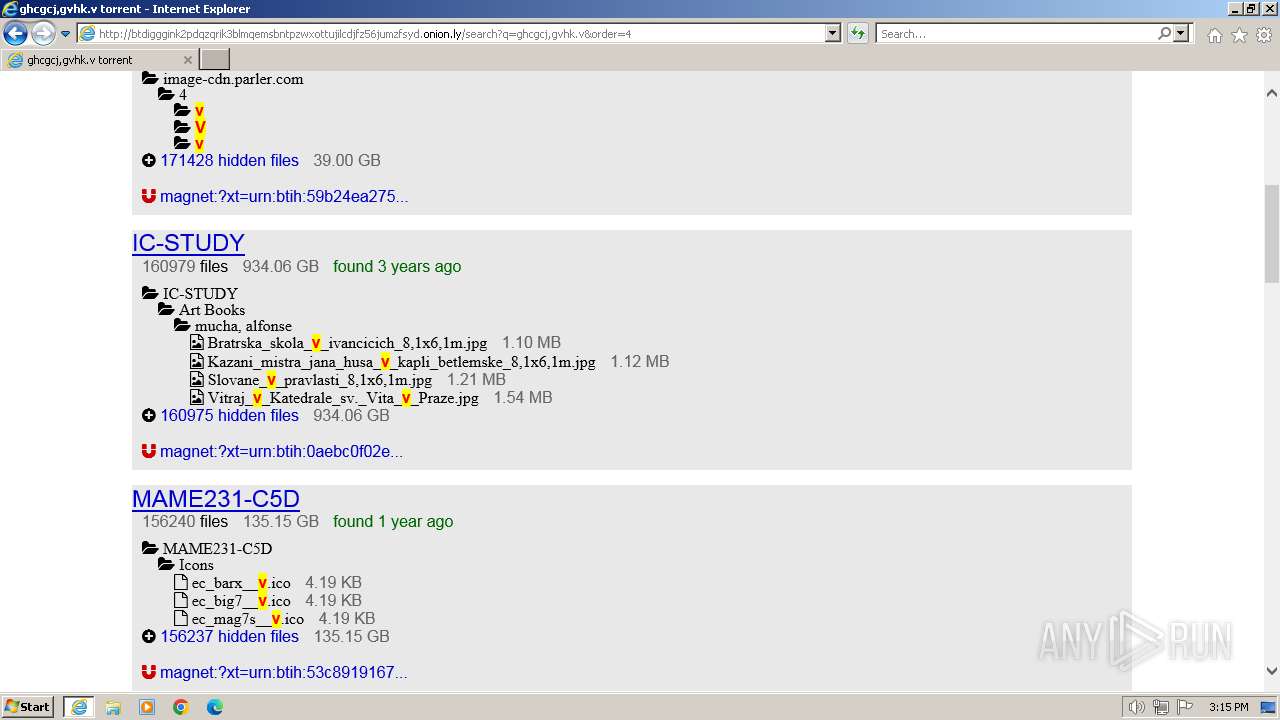Viewport: 1280px width, 720px height.
Task: Click the Refresh page icon
Action: (858, 33)
